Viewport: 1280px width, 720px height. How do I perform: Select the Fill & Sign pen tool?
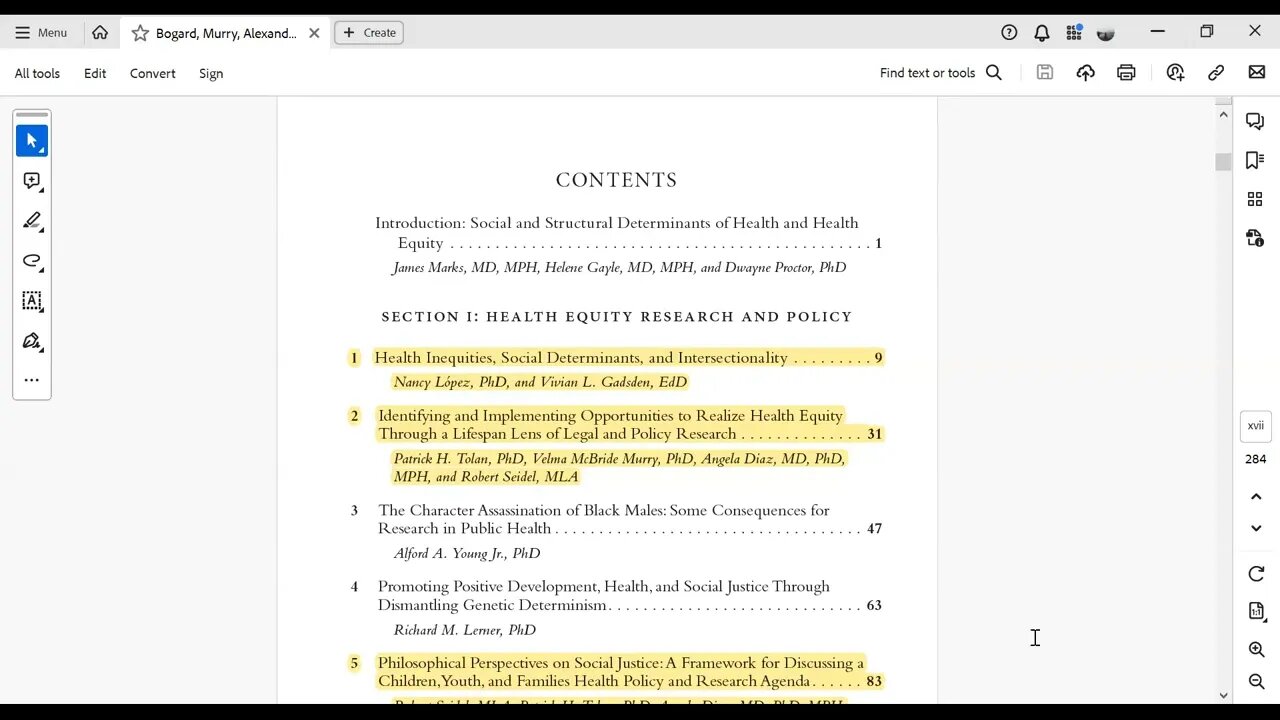(32, 341)
